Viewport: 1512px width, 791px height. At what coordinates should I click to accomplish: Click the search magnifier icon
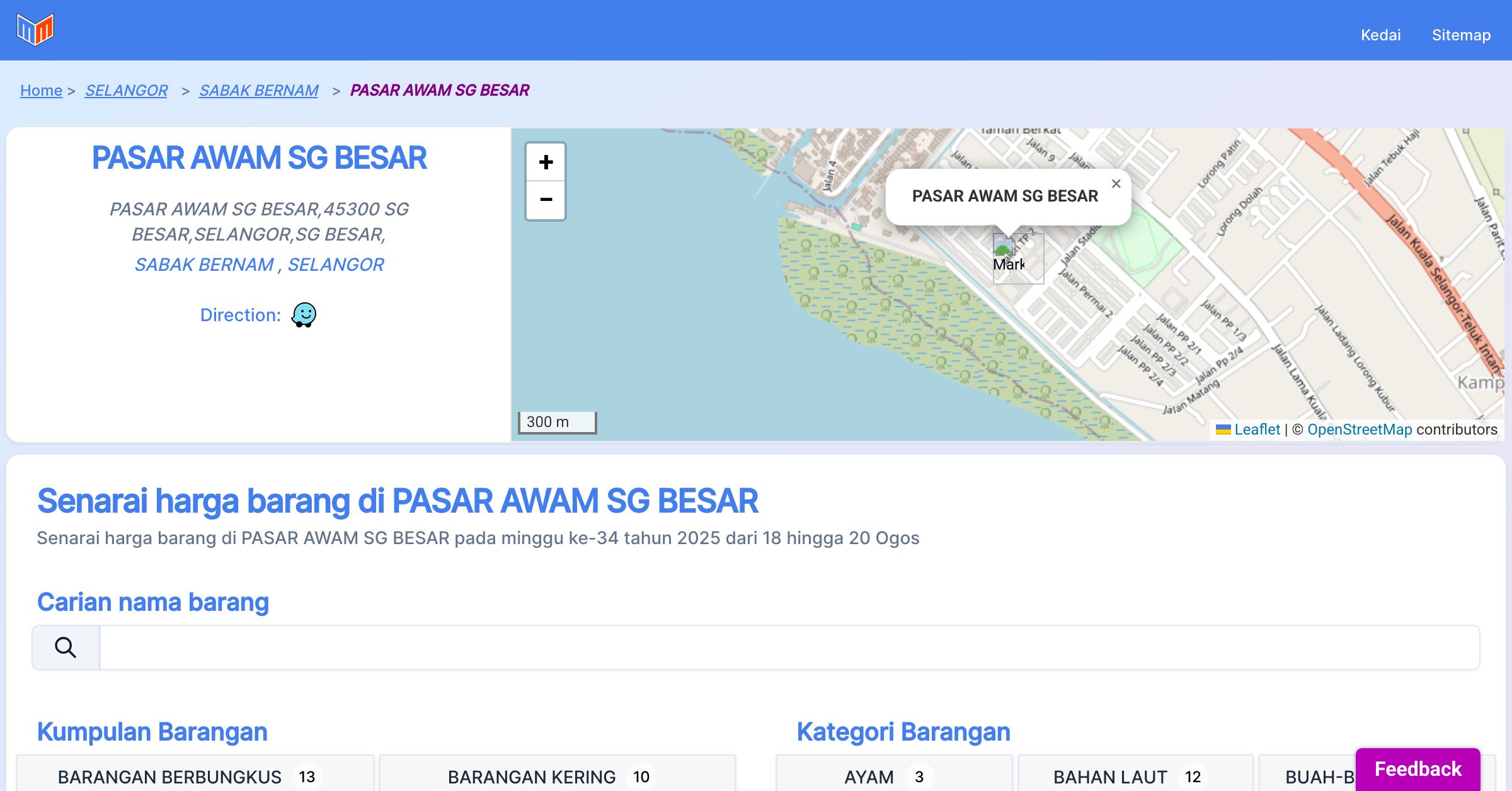tap(66, 647)
